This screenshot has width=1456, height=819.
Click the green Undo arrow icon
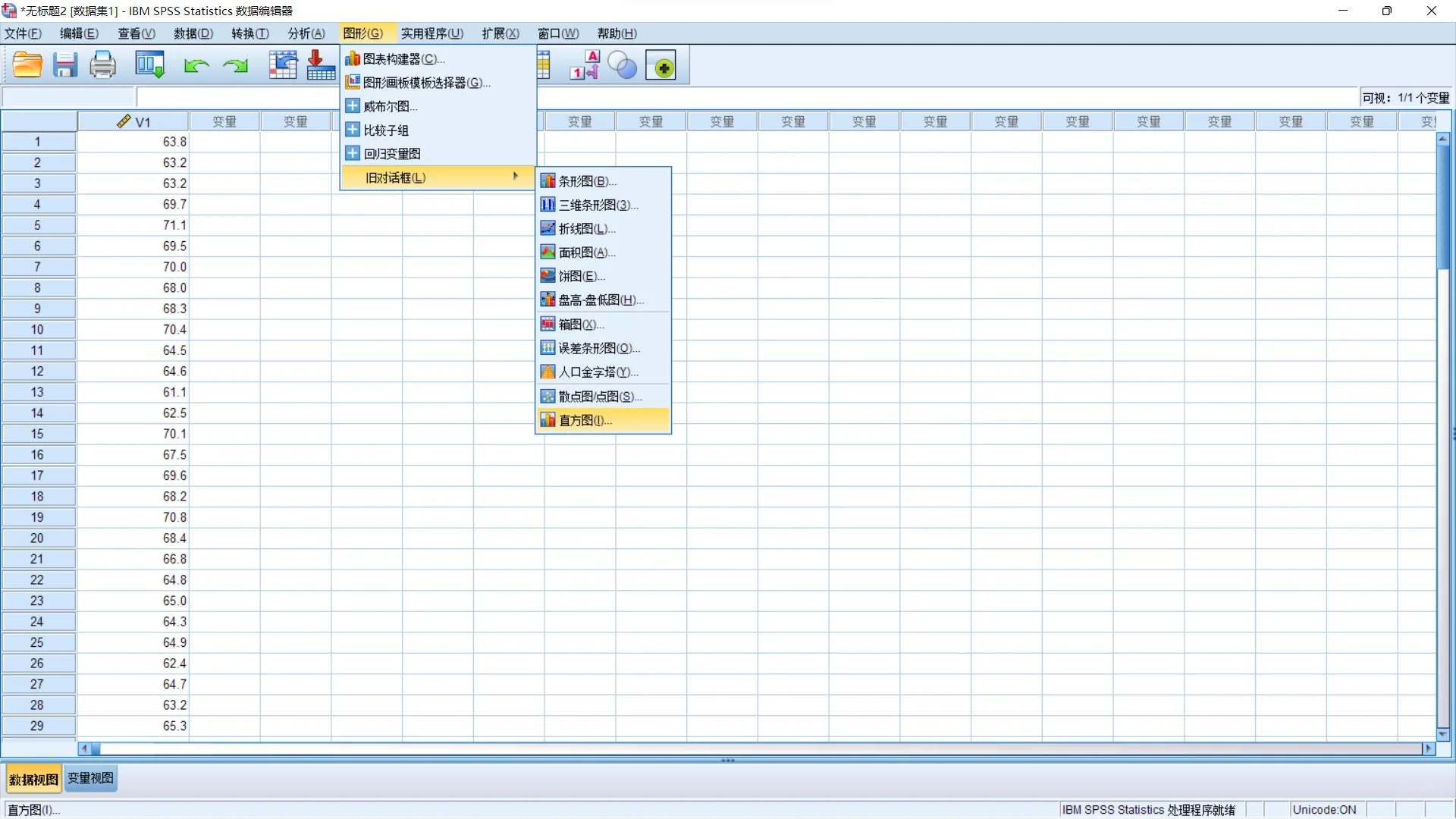pos(196,67)
